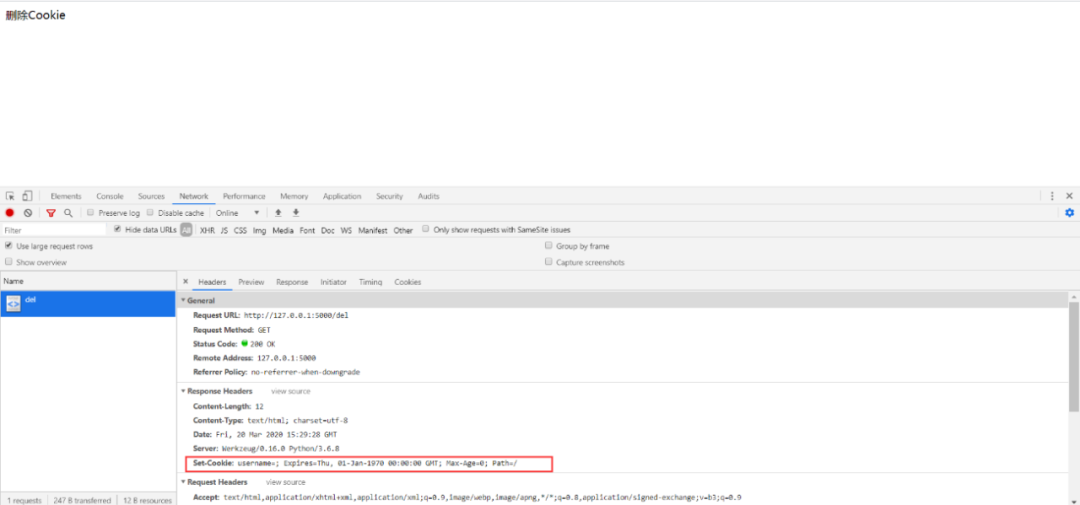
Task: Filter requests by Other
Action: click(x=404, y=230)
